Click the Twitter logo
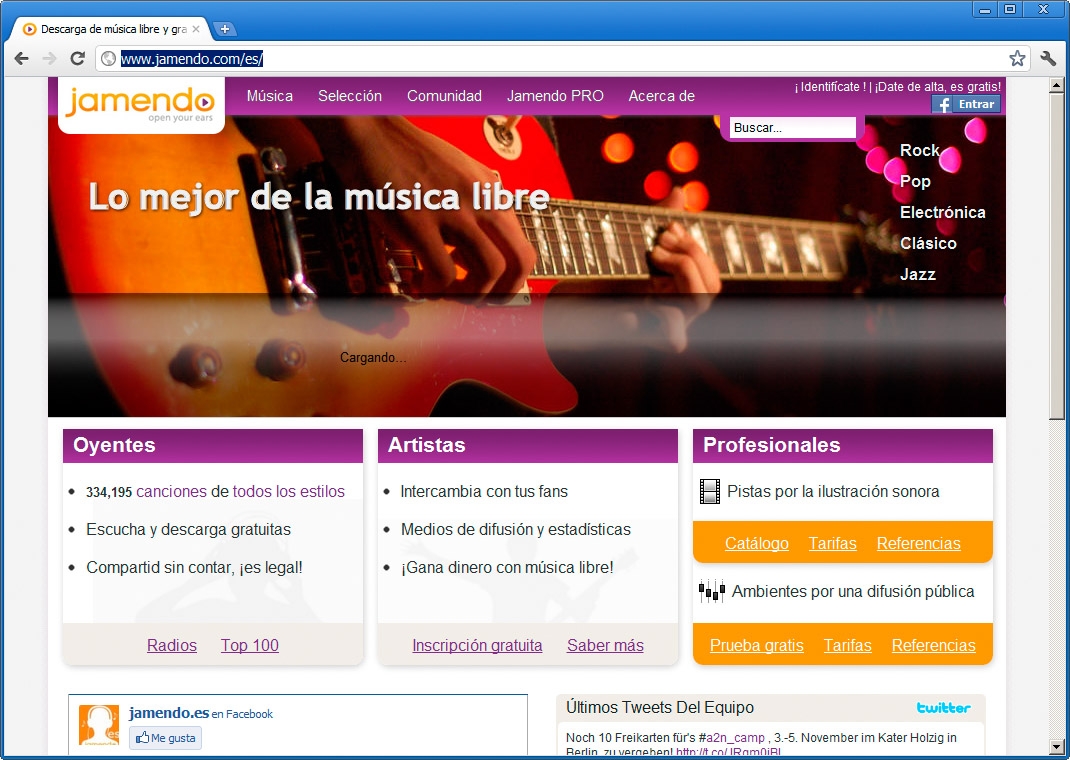The height and width of the screenshot is (760, 1070). click(944, 707)
